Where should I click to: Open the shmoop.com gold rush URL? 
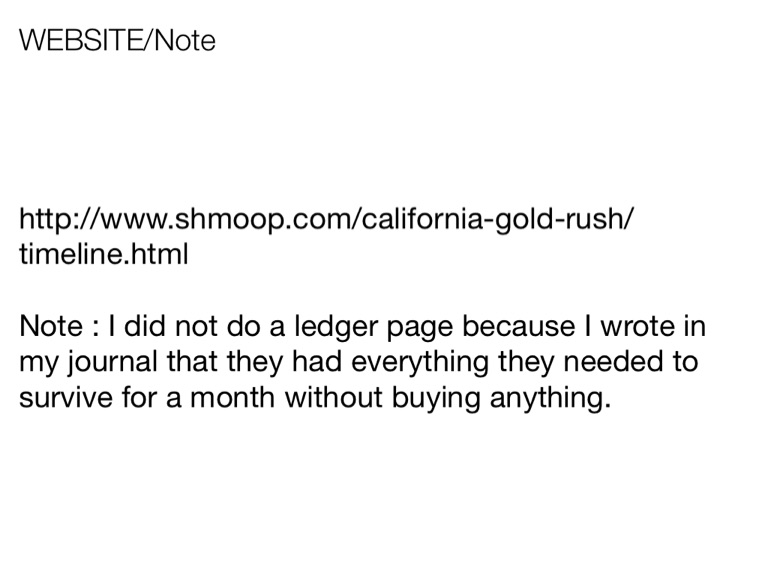coord(325,218)
